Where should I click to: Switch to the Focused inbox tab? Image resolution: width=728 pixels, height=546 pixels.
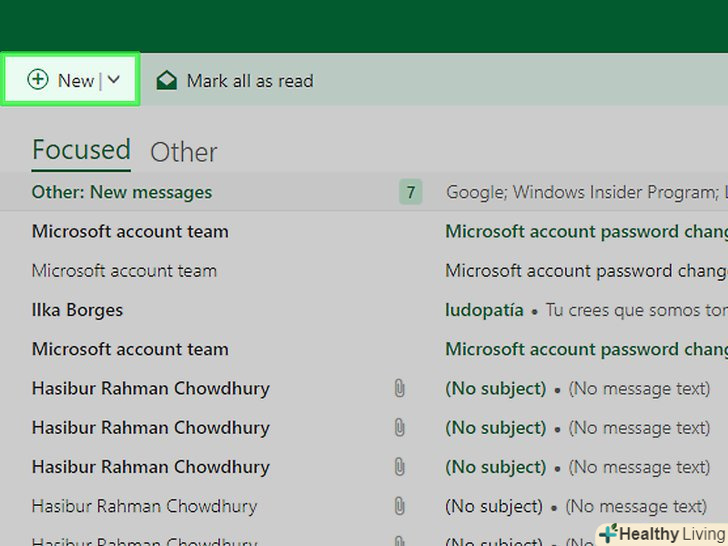(x=81, y=150)
